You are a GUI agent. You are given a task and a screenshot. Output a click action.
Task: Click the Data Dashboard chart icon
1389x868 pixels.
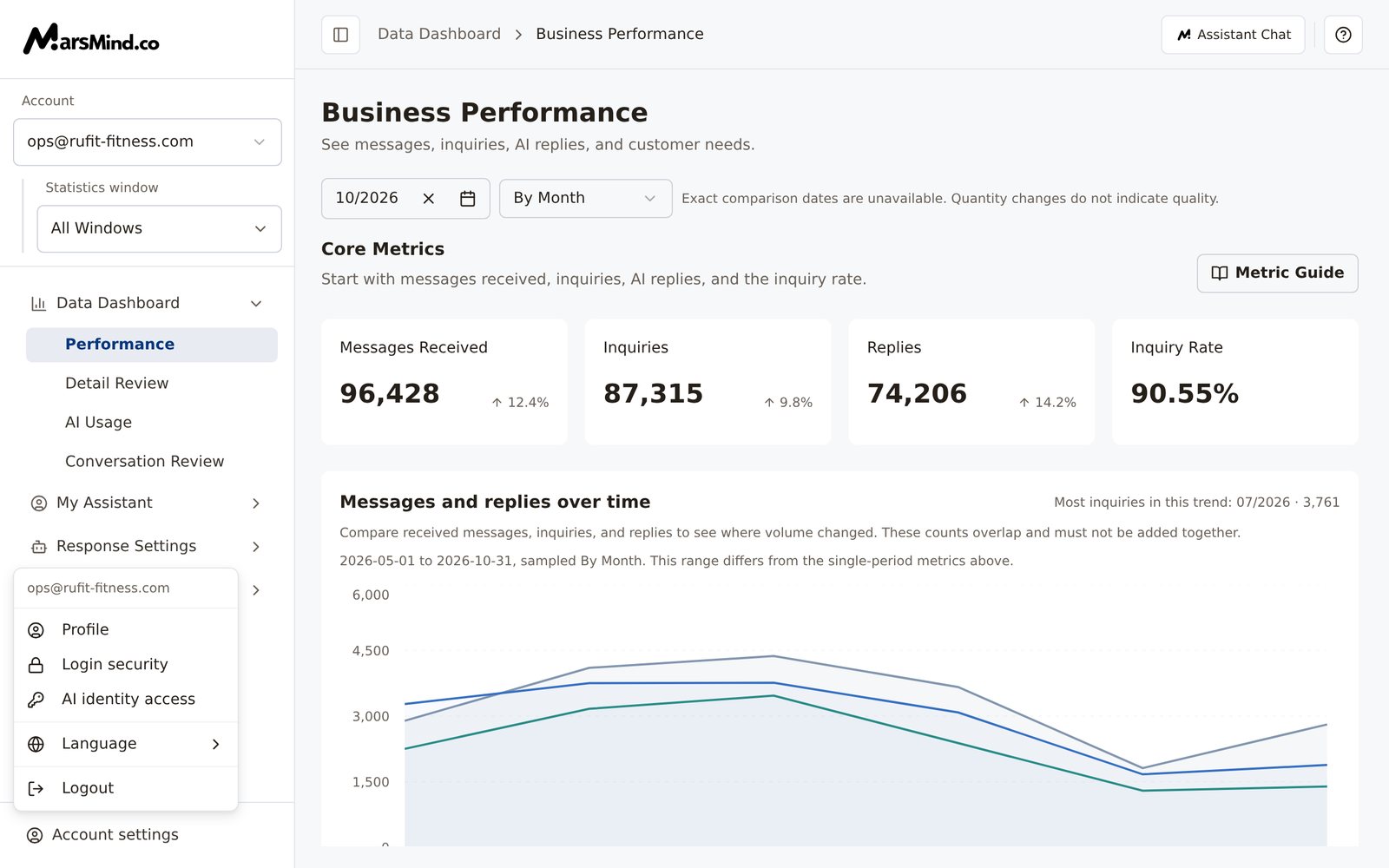38,304
